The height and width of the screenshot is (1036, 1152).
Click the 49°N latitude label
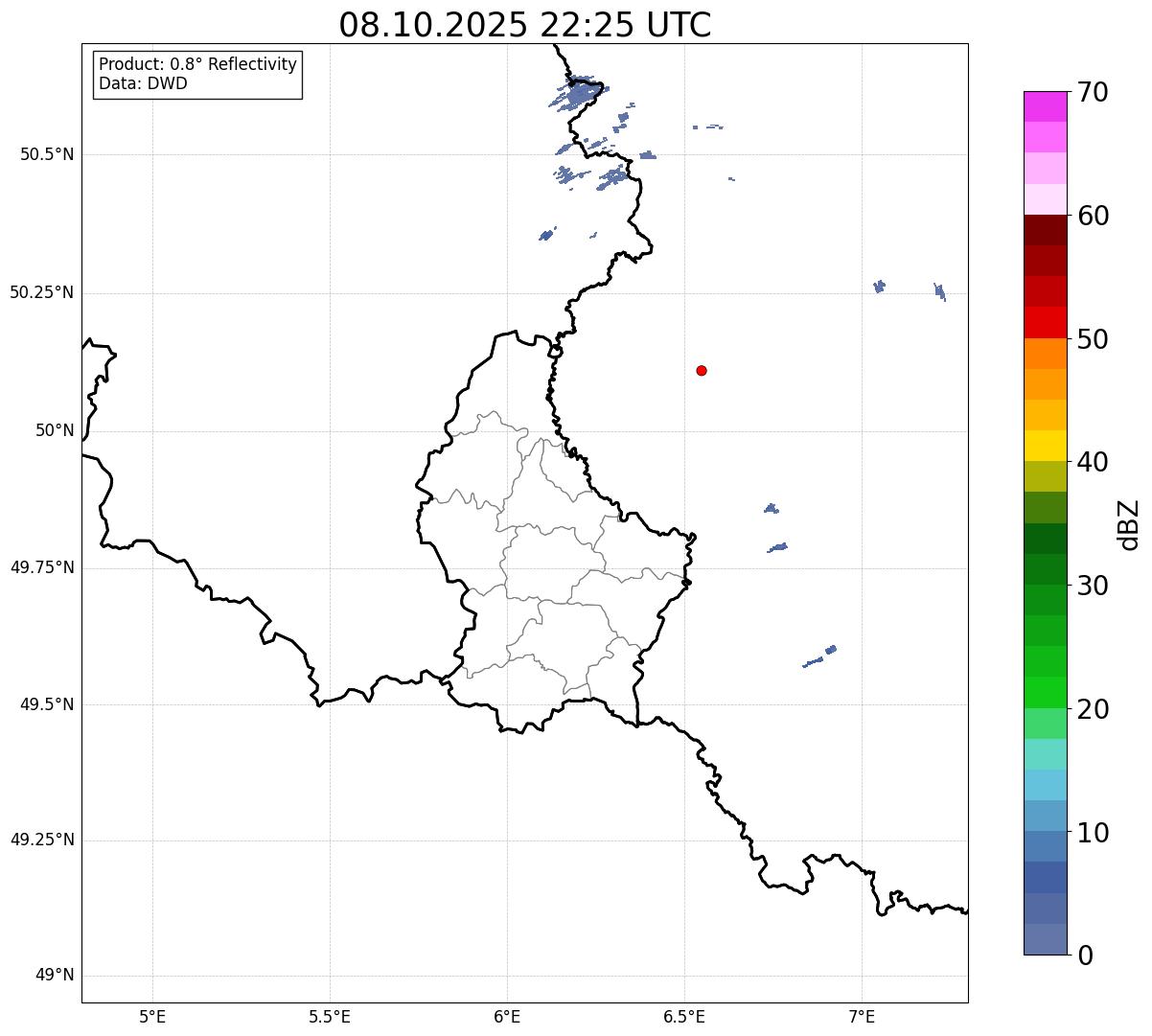[55, 976]
